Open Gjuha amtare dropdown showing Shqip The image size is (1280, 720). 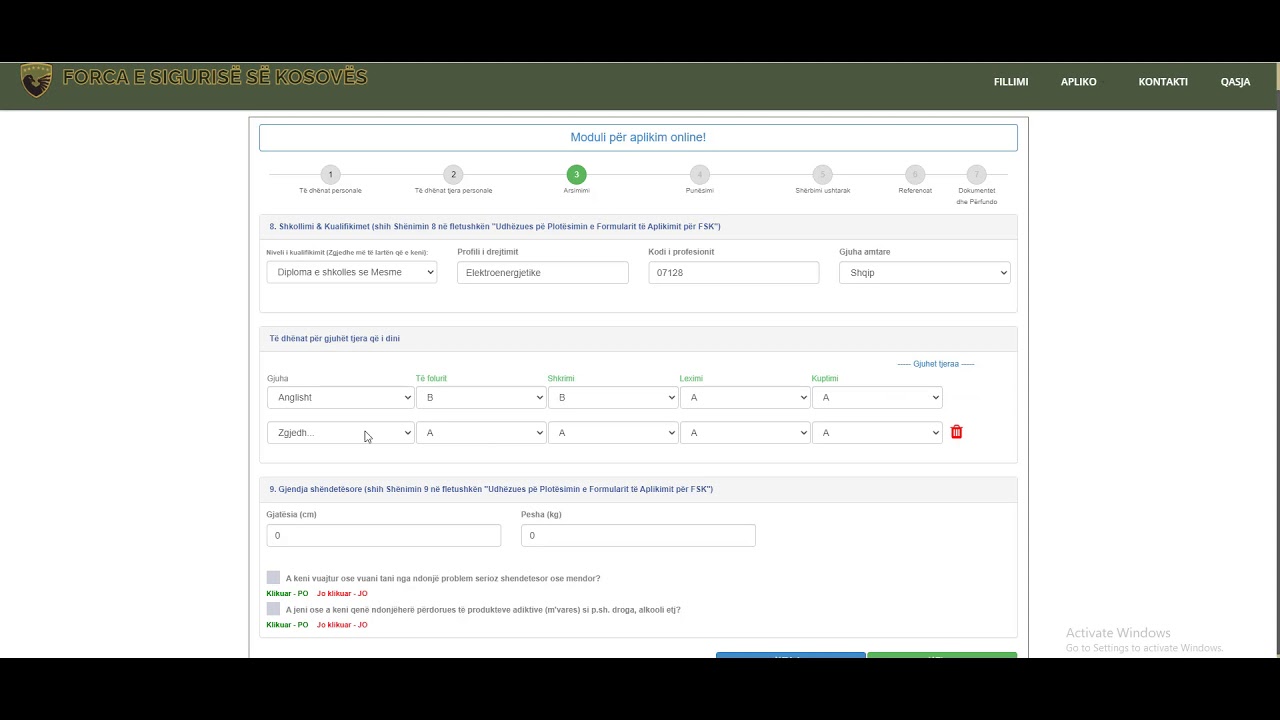(x=924, y=272)
